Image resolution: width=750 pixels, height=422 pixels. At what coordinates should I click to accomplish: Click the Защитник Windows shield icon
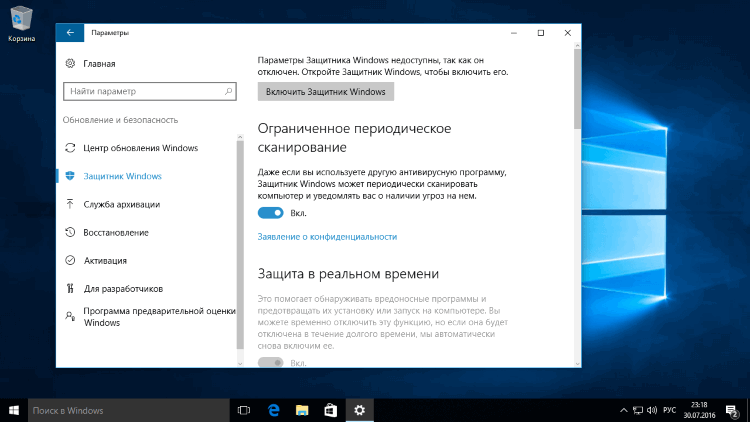click(70, 176)
